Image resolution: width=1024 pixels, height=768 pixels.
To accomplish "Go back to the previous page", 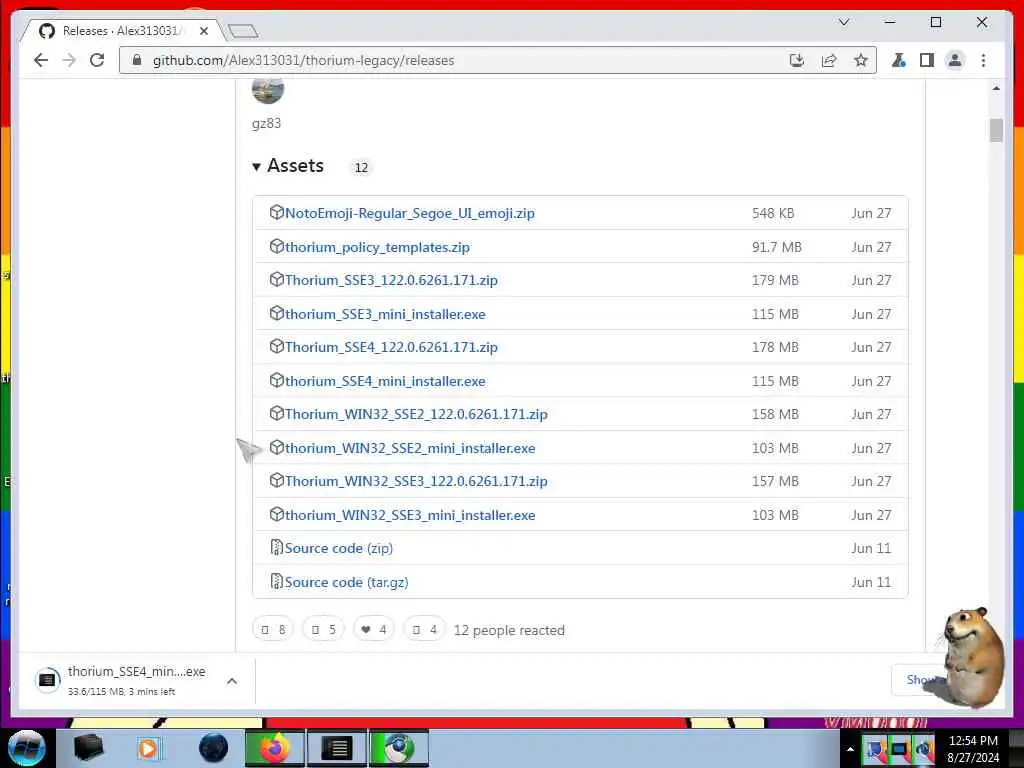I will click(x=40, y=60).
